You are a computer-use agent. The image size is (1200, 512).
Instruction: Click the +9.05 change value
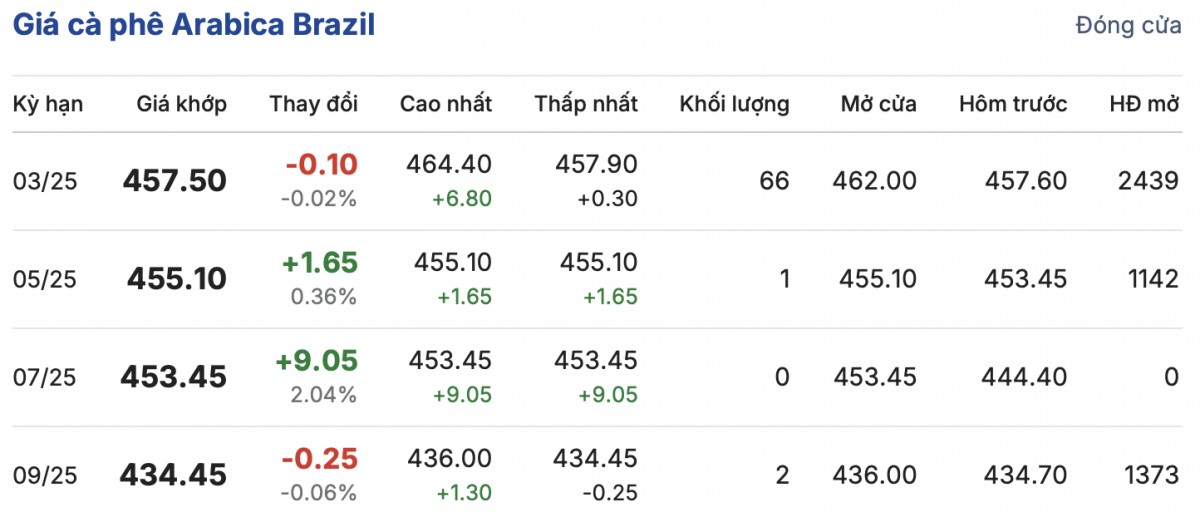tap(316, 360)
